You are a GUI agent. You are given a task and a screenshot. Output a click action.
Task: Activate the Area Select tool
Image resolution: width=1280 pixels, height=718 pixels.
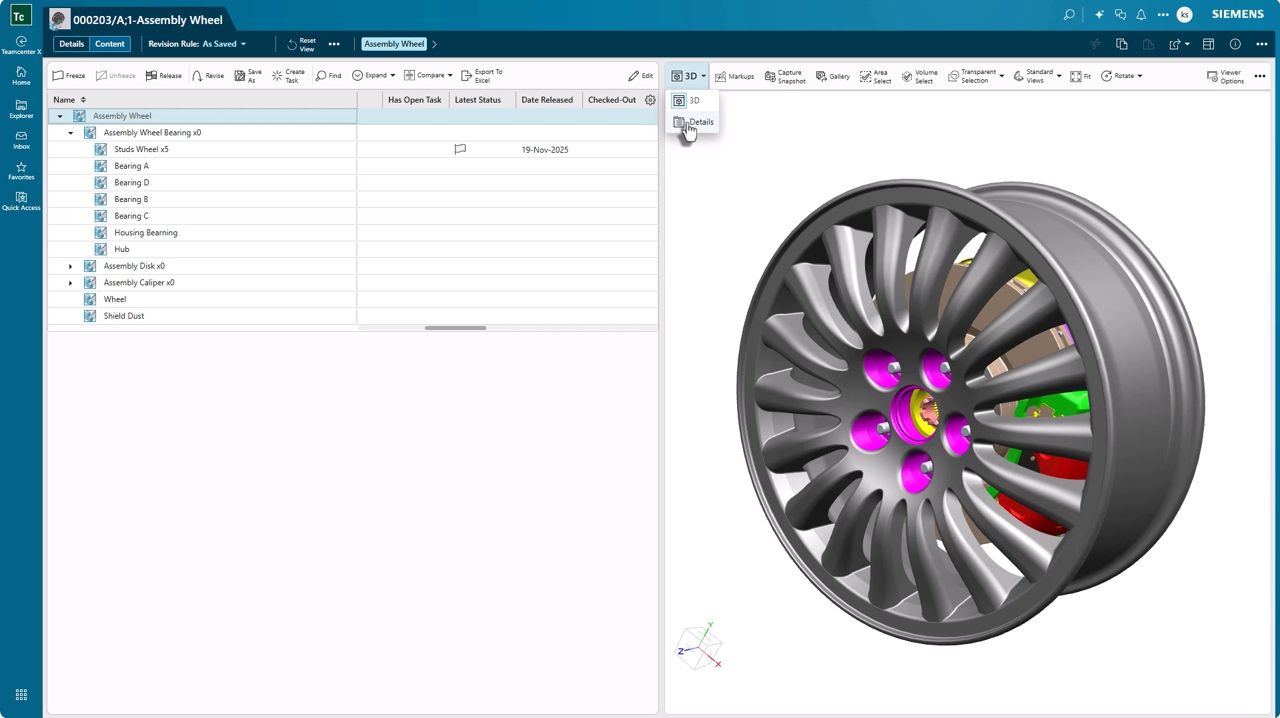pyautogui.click(x=875, y=76)
